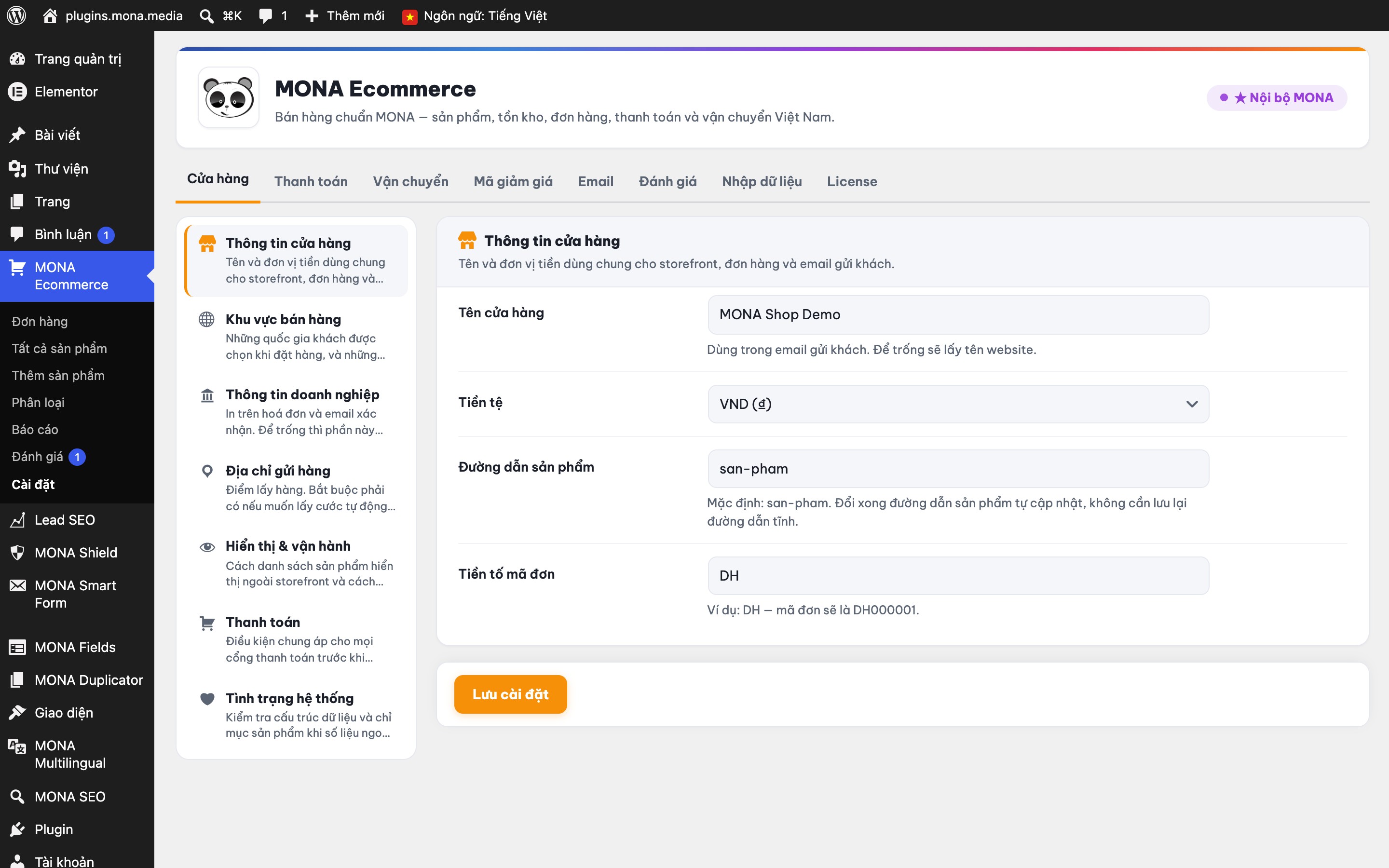Switch to the License tab

coord(852,181)
